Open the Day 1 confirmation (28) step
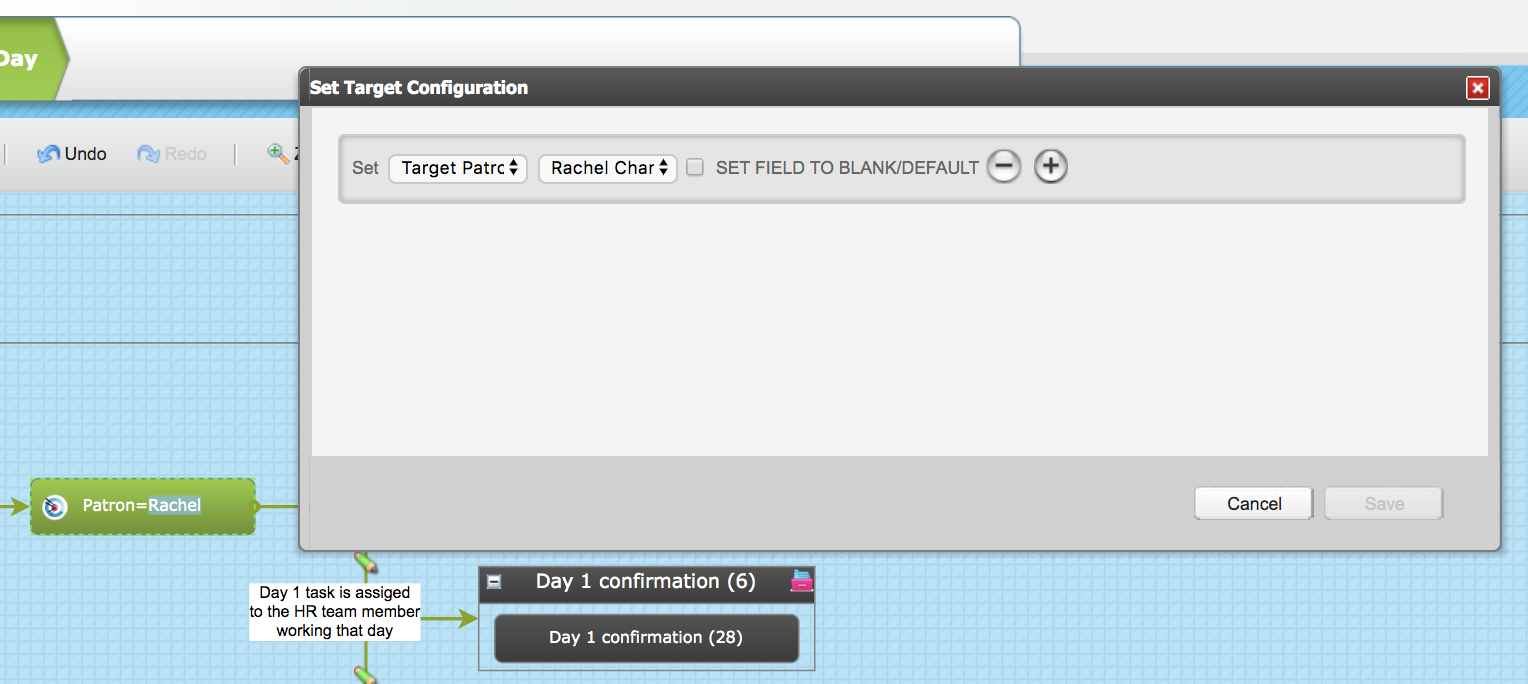Viewport: 1528px width, 684px height. click(646, 638)
